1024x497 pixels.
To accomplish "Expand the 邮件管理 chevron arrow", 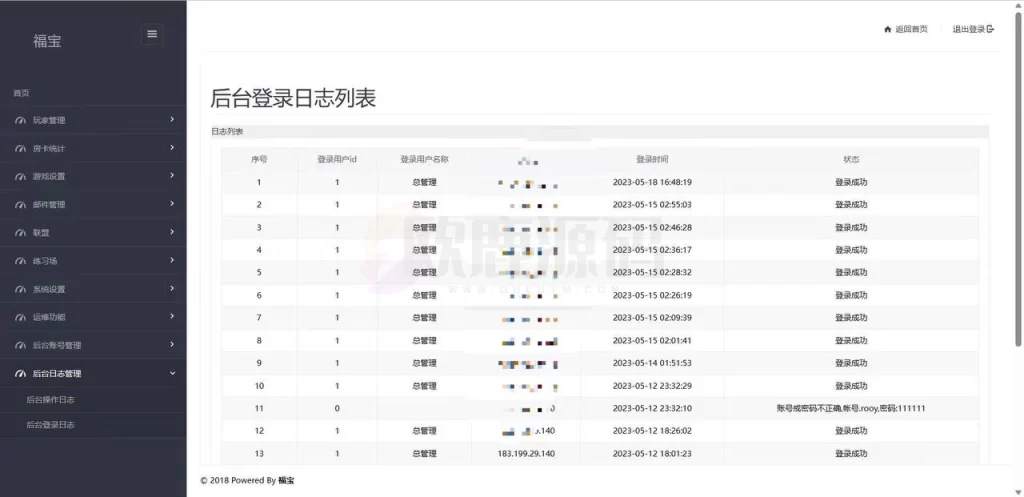I will 172,204.
